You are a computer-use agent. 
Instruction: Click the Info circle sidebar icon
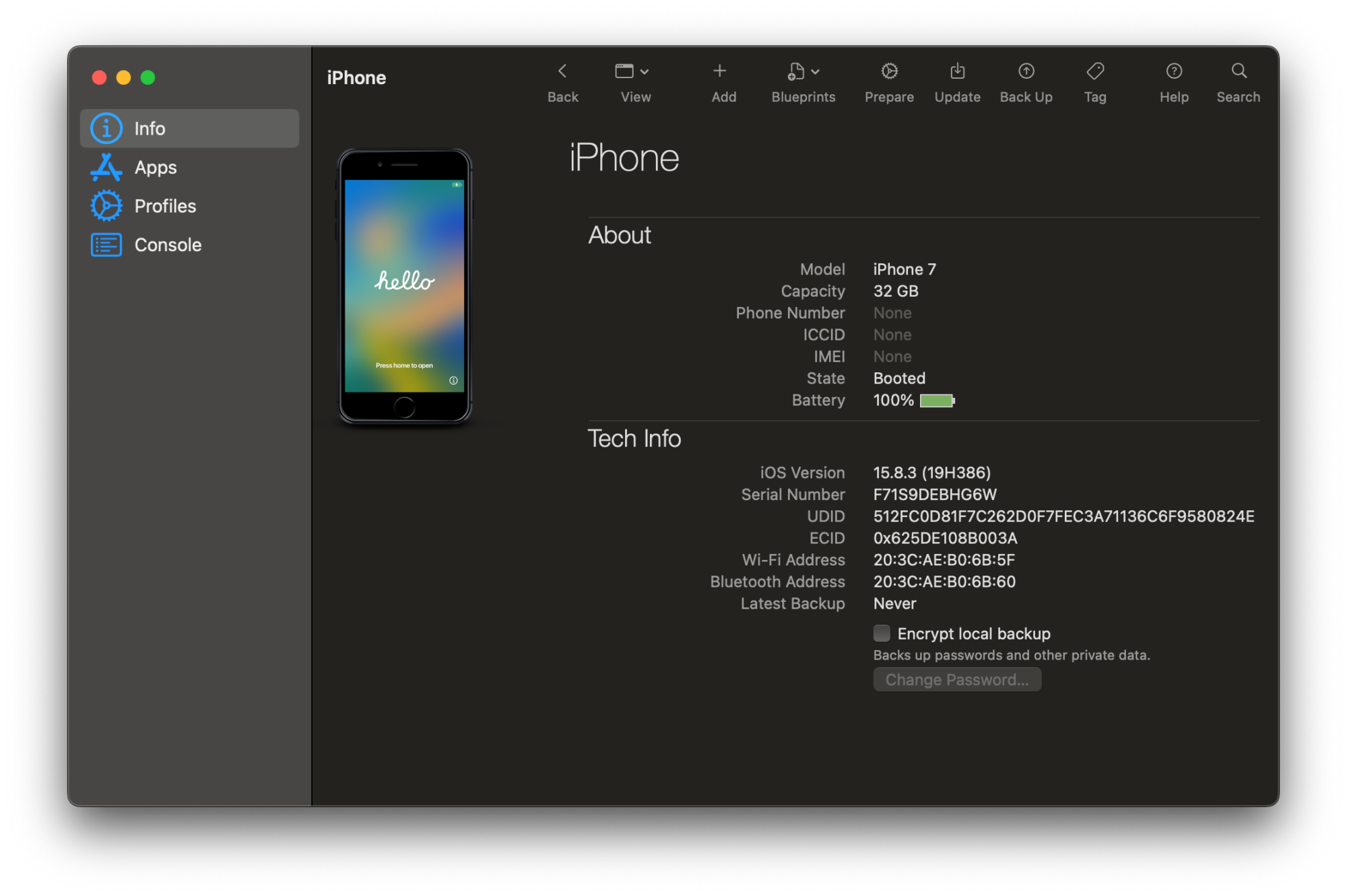coord(106,129)
